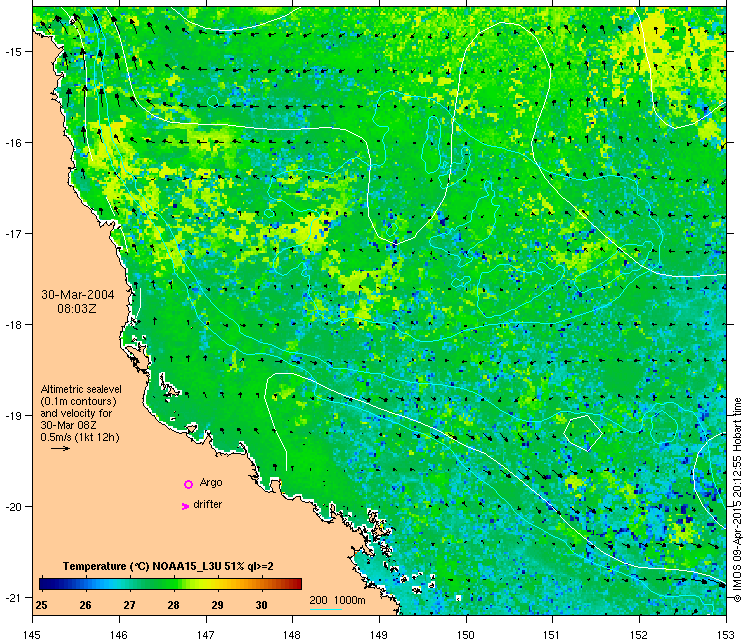The height and width of the screenshot is (640, 750).
Task: Click the latitude label -19
Action: pyautogui.click(x=13, y=416)
